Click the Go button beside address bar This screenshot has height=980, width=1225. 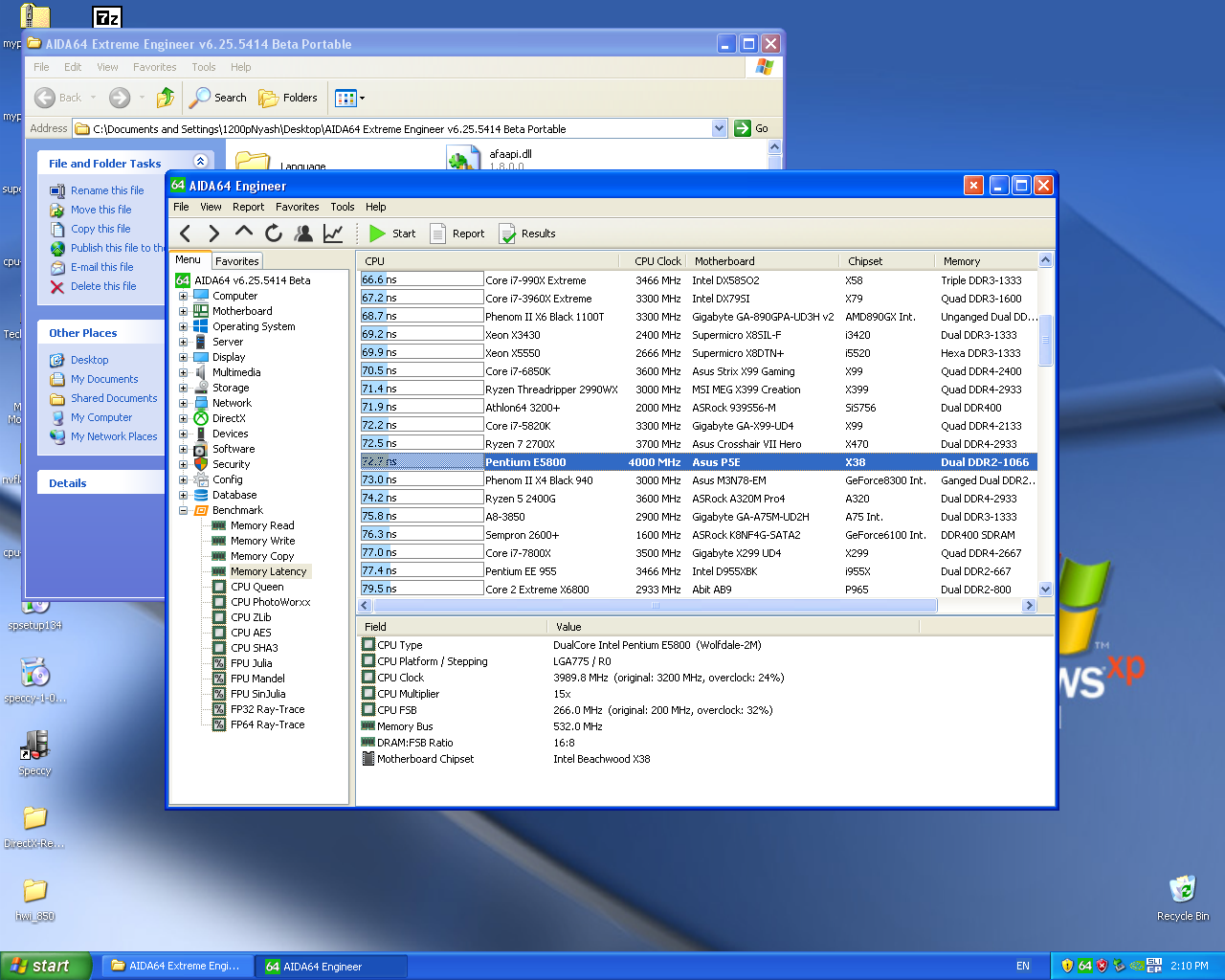[x=751, y=128]
